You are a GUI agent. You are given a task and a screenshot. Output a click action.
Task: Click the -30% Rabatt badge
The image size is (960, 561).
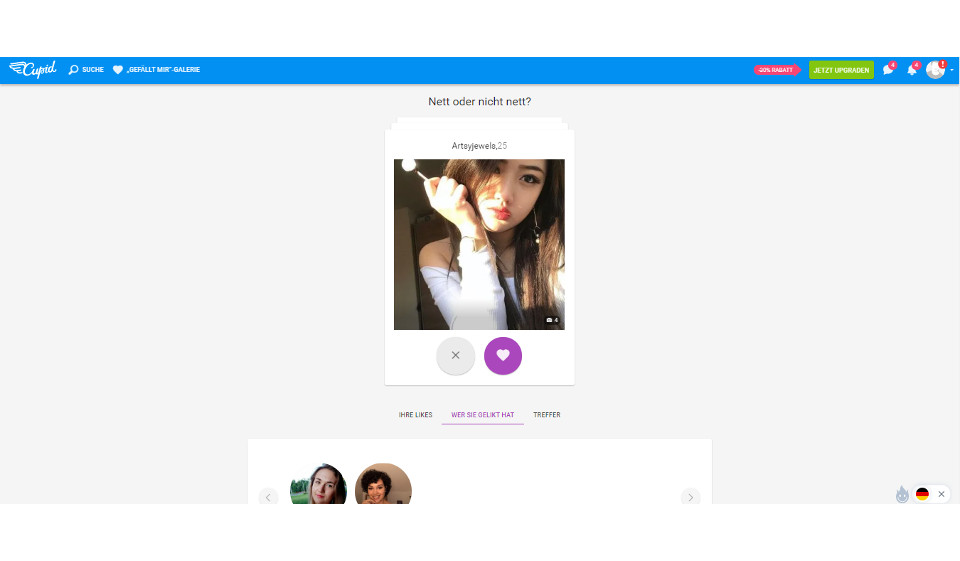pyautogui.click(x=776, y=70)
